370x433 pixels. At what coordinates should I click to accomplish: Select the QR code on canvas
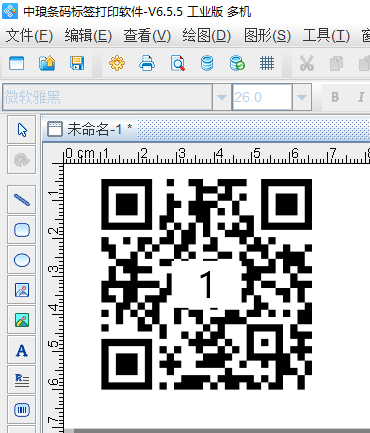coord(207,284)
